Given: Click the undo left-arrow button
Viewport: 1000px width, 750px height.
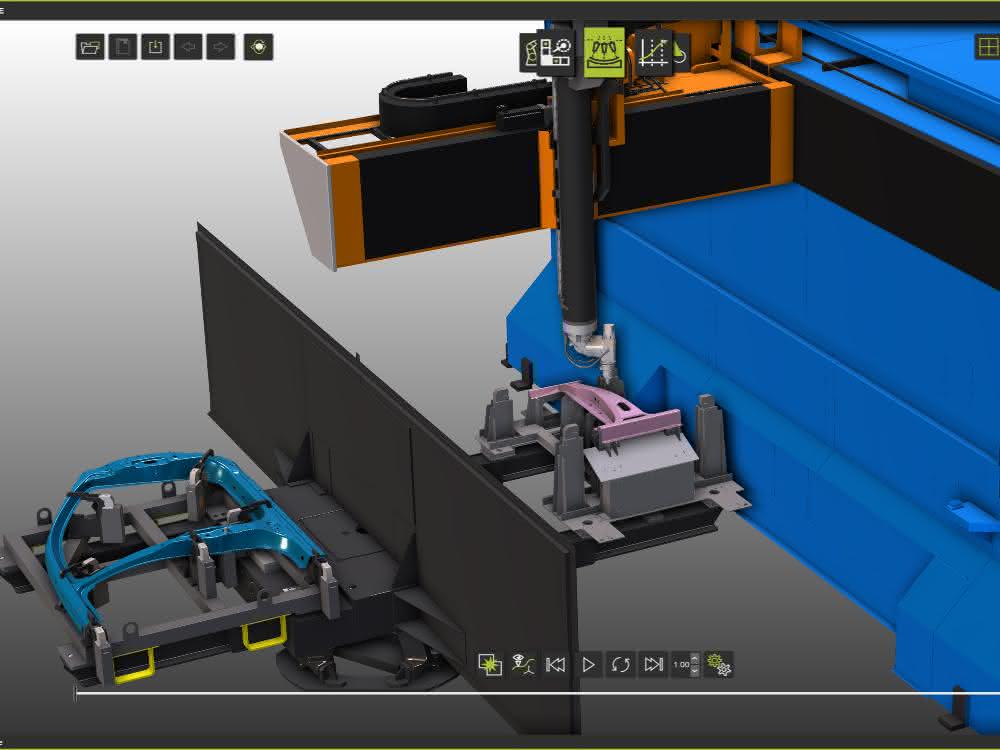Looking at the screenshot, I should pos(188,47).
